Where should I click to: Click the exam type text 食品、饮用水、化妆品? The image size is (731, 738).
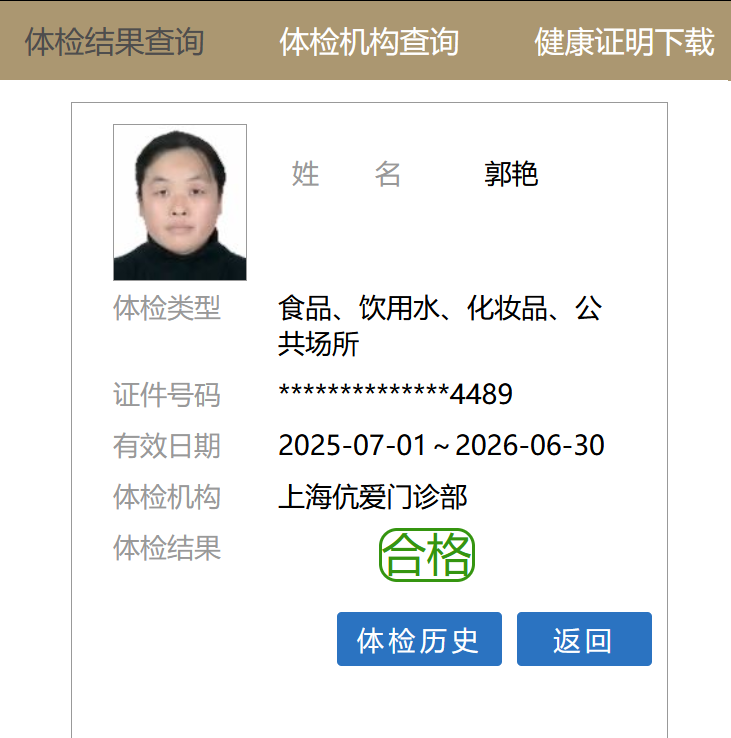click(412, 308)
